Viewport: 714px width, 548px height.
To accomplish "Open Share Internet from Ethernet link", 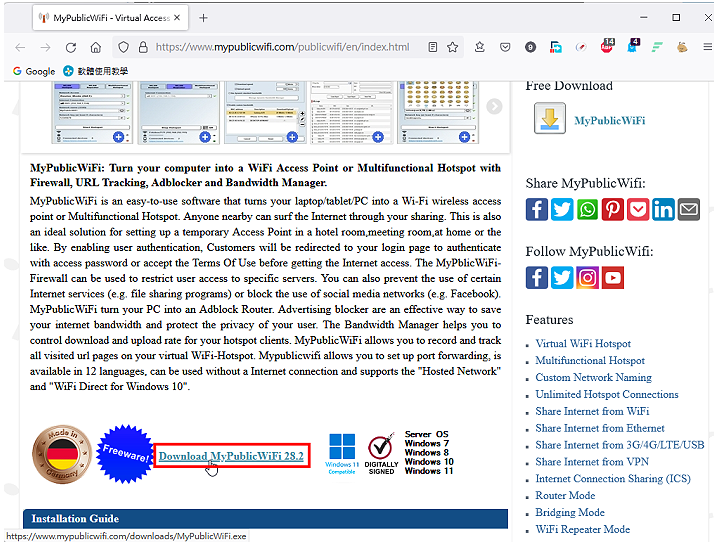I will coord(600,428).
